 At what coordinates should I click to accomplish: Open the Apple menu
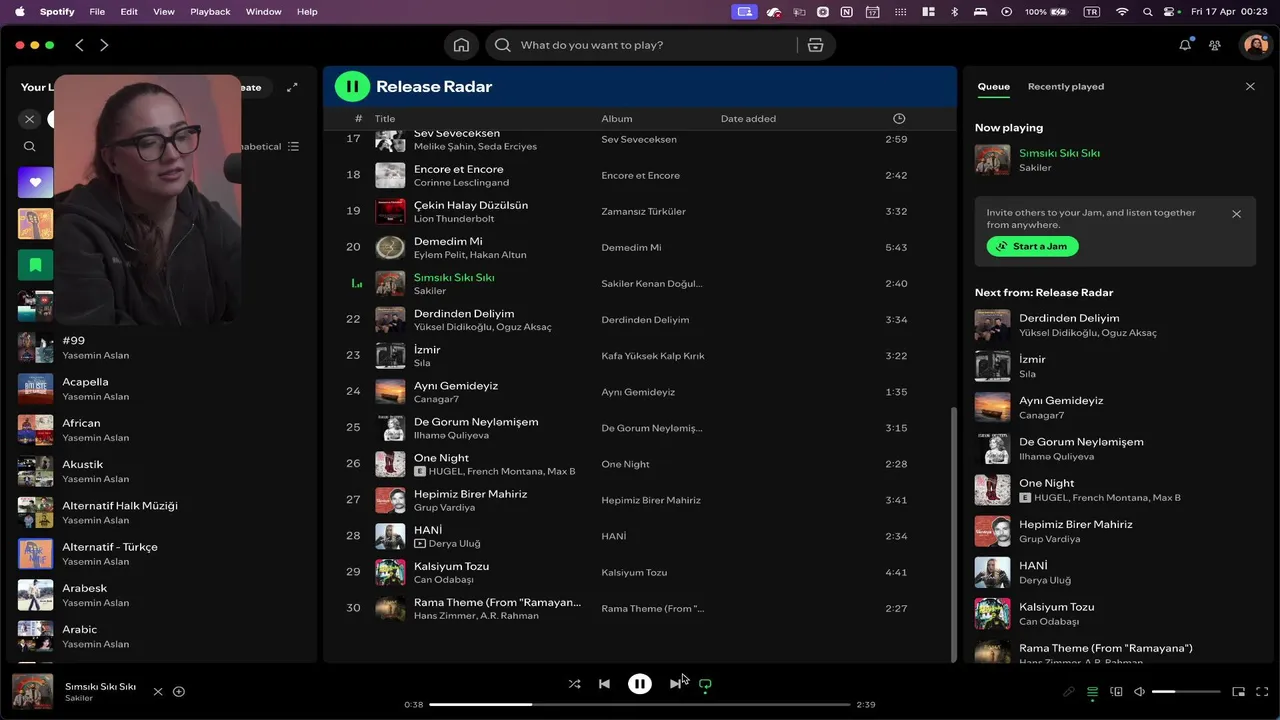(19, 12)
